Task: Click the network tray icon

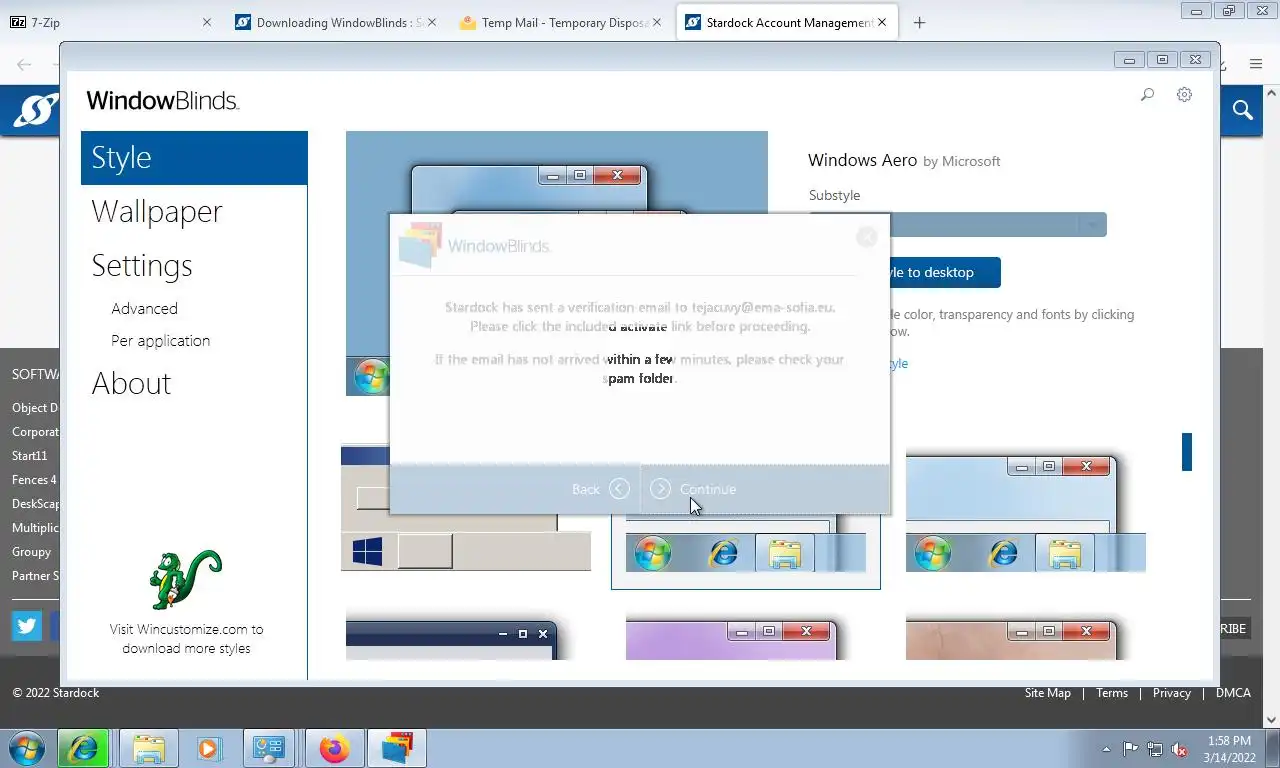Action: [1155, 749]
